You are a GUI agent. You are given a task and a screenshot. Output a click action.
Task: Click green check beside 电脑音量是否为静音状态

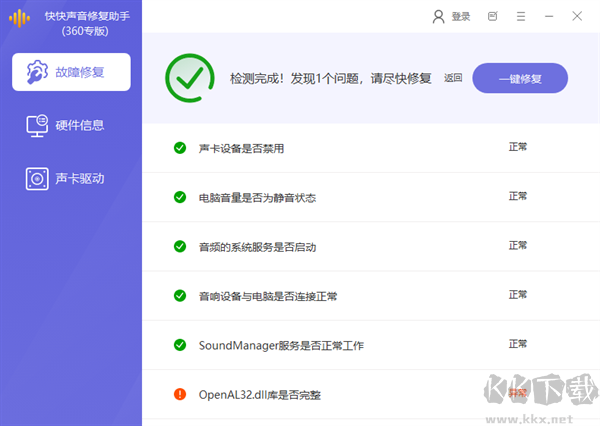pyautogui.click(x=180, y=197)
